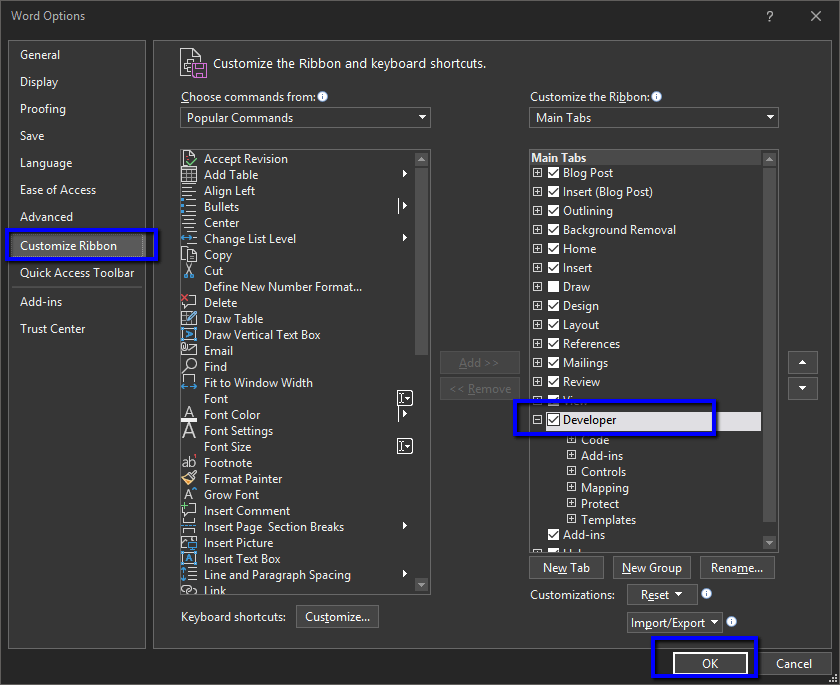The image size is (840, 685).
Task: Click the help question mark icon
Action: 770,17
